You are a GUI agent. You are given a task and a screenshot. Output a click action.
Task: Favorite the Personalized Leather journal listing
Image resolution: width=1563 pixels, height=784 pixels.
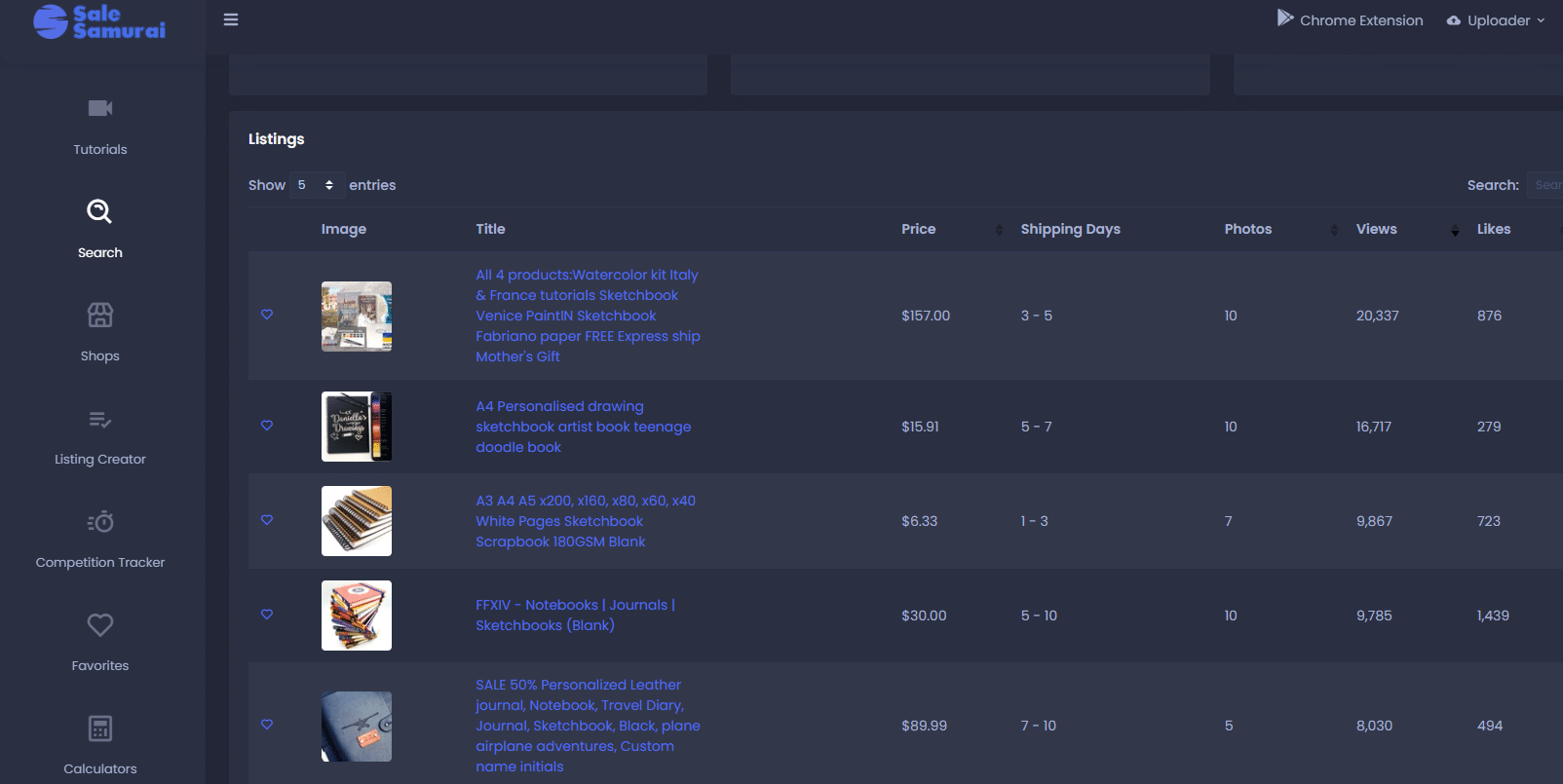pos(267,725)
